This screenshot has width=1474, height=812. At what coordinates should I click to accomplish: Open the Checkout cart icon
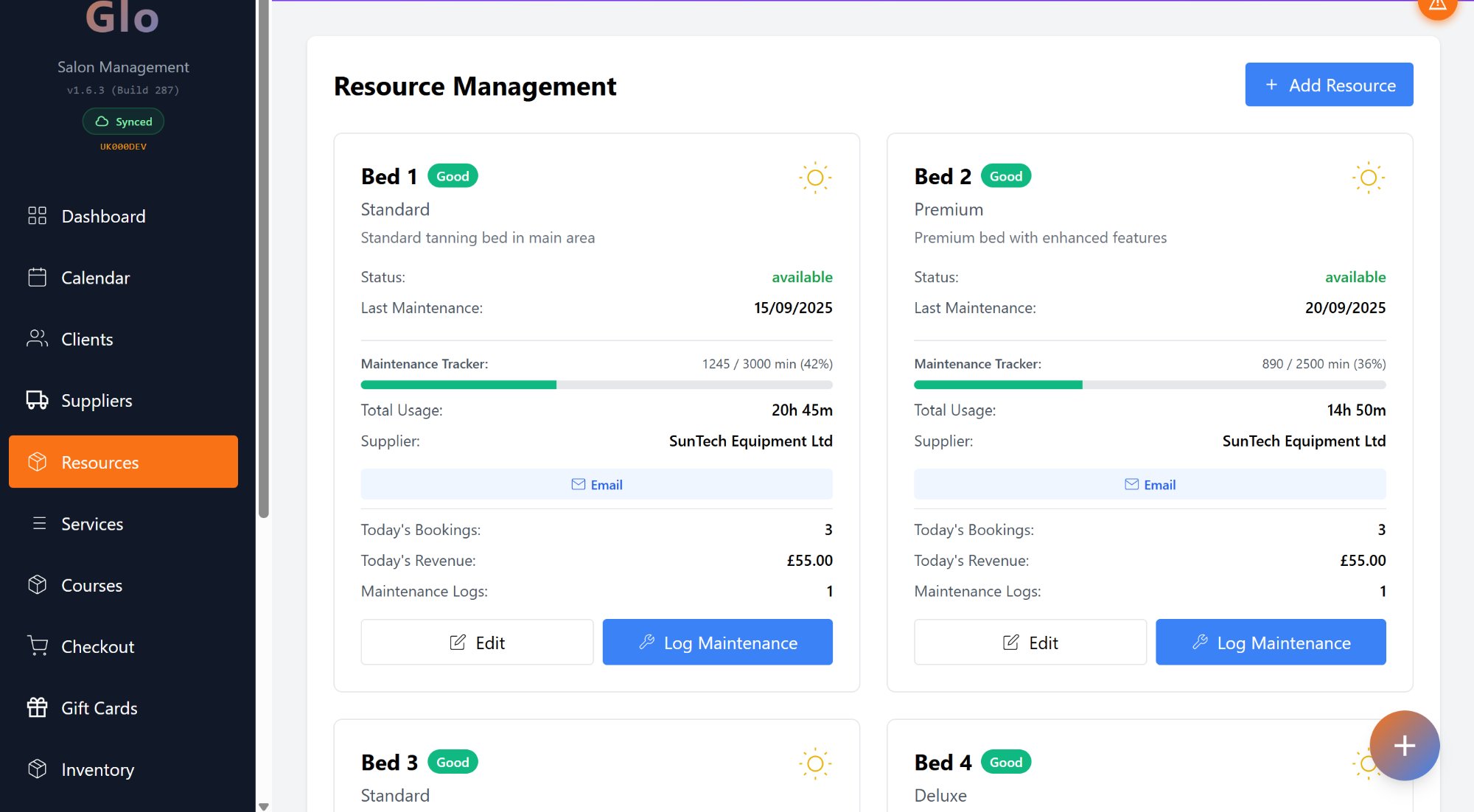[x=37, y=646]
